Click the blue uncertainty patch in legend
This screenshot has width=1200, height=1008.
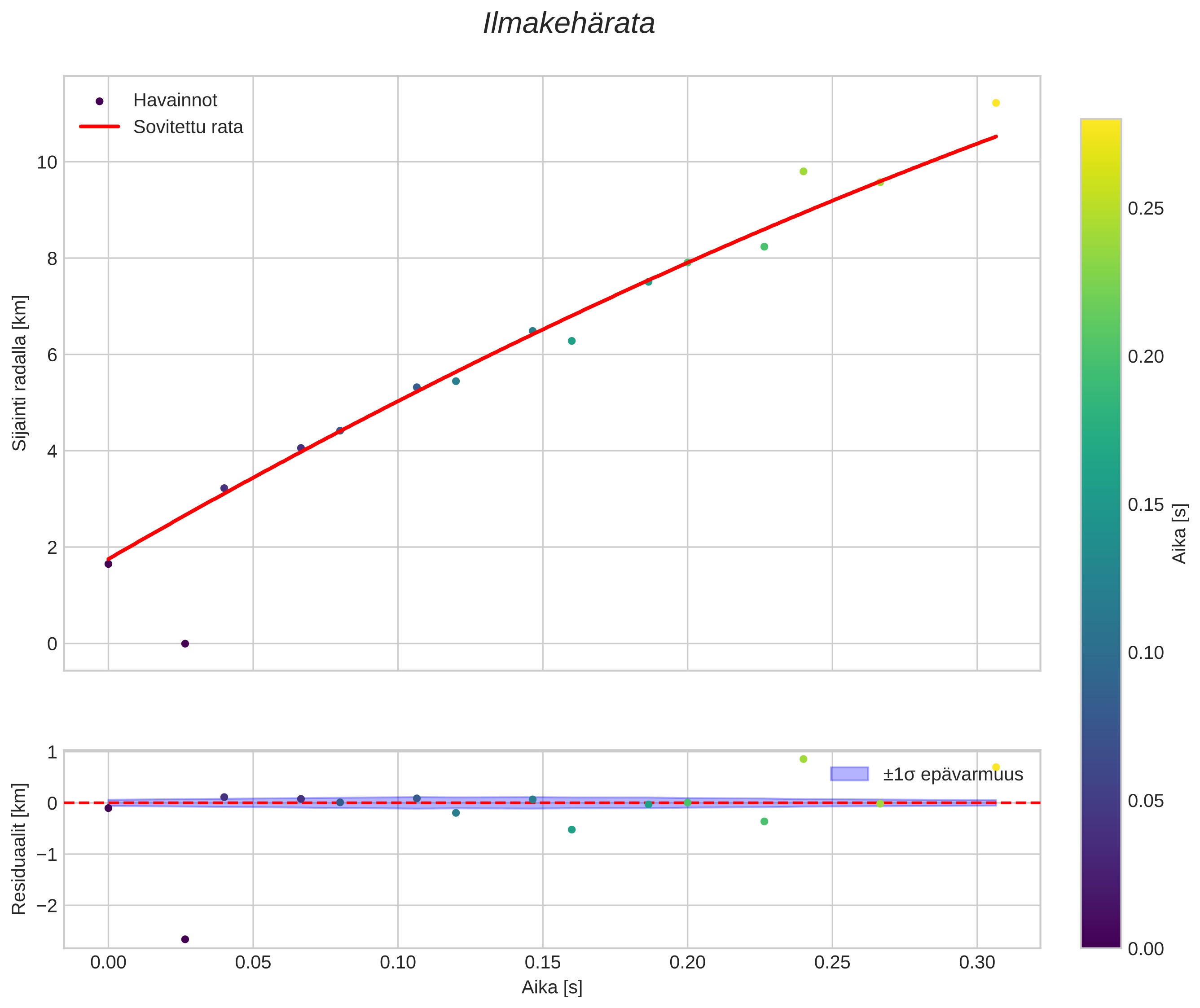point(849,774)
